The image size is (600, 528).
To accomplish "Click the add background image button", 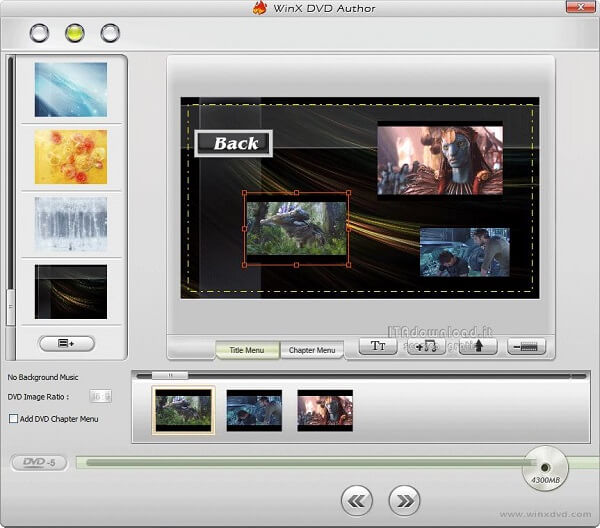I will coord(67,343).
